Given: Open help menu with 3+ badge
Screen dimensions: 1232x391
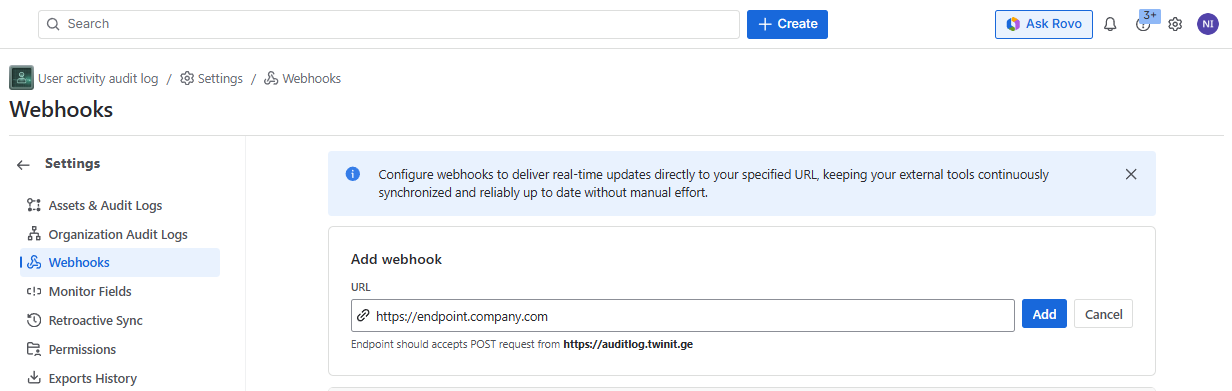Looking at the screenshot, I should click(1144, 24).
